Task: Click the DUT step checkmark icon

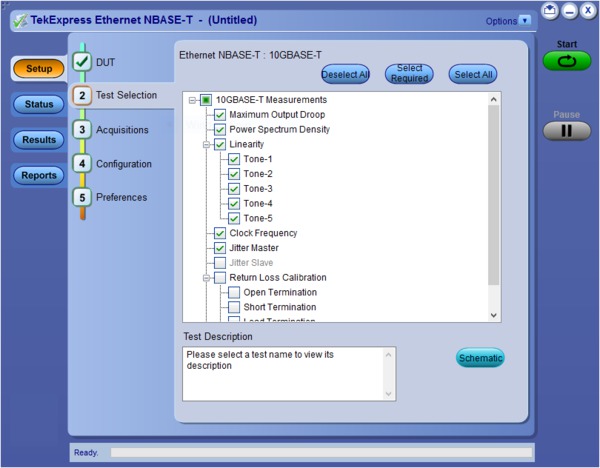Action: click(x=82, y=62)
